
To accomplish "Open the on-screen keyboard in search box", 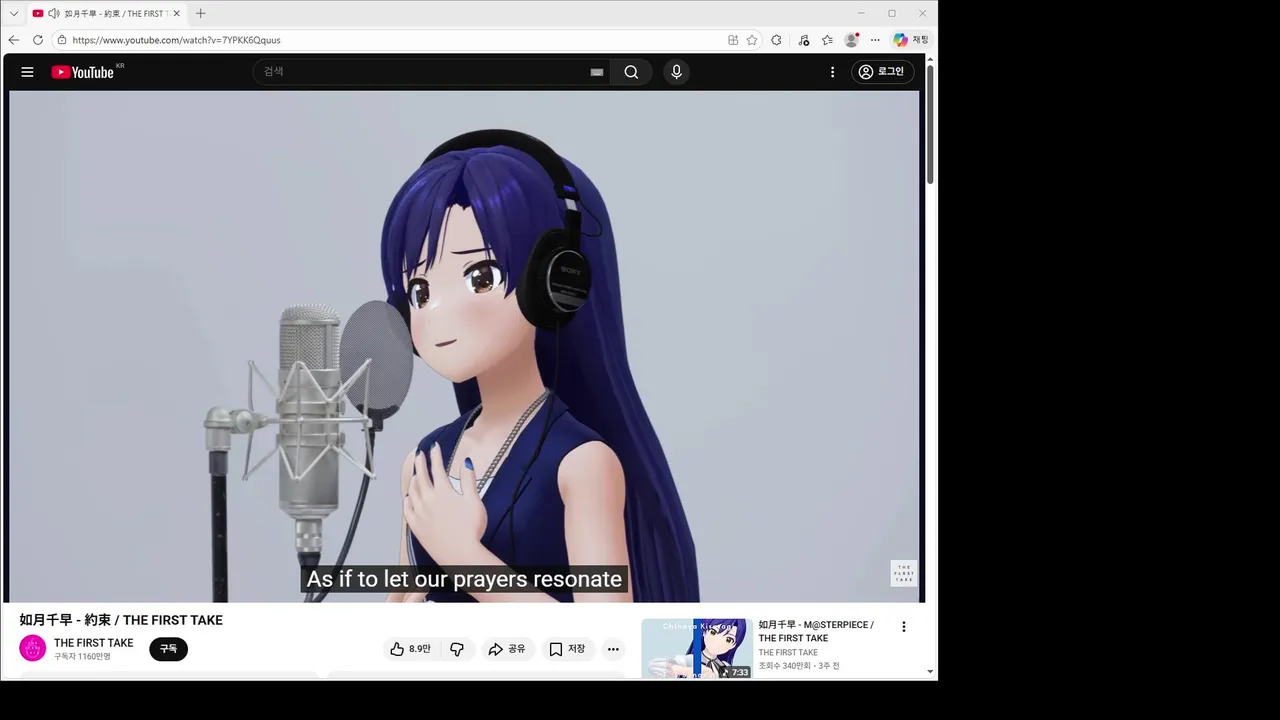I will (597, 72).
